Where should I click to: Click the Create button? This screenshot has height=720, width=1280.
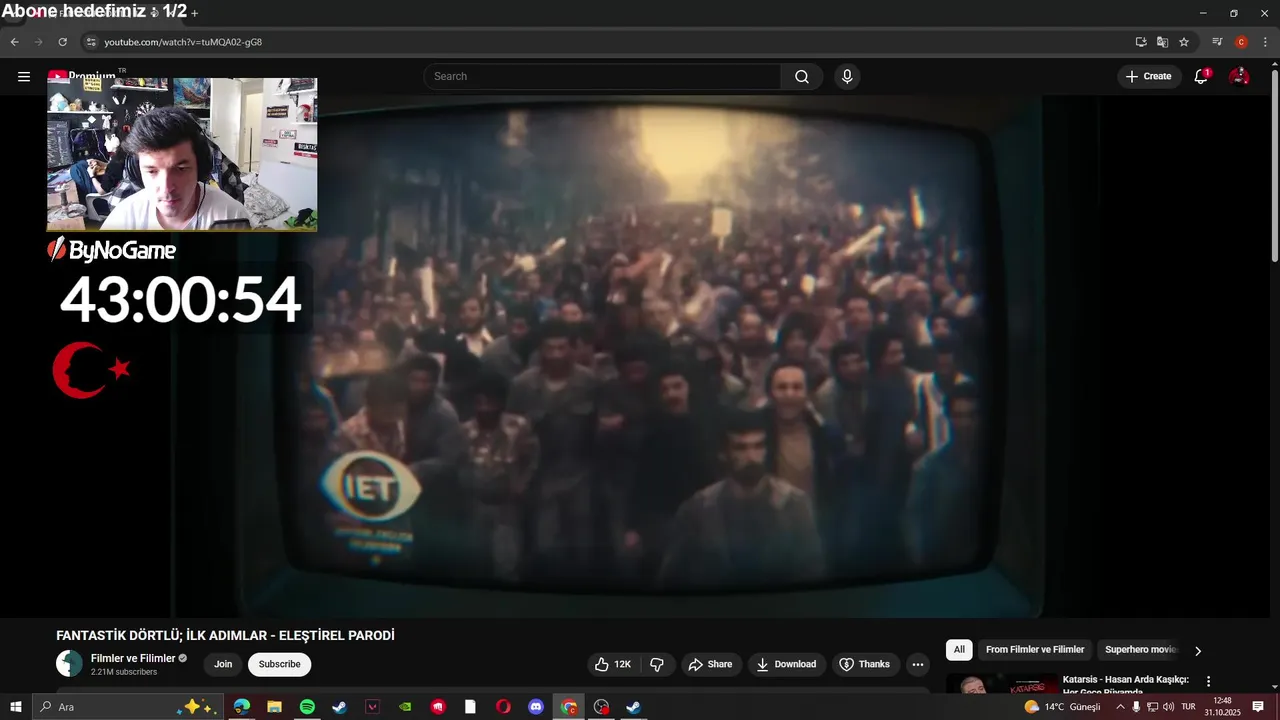1148,77
